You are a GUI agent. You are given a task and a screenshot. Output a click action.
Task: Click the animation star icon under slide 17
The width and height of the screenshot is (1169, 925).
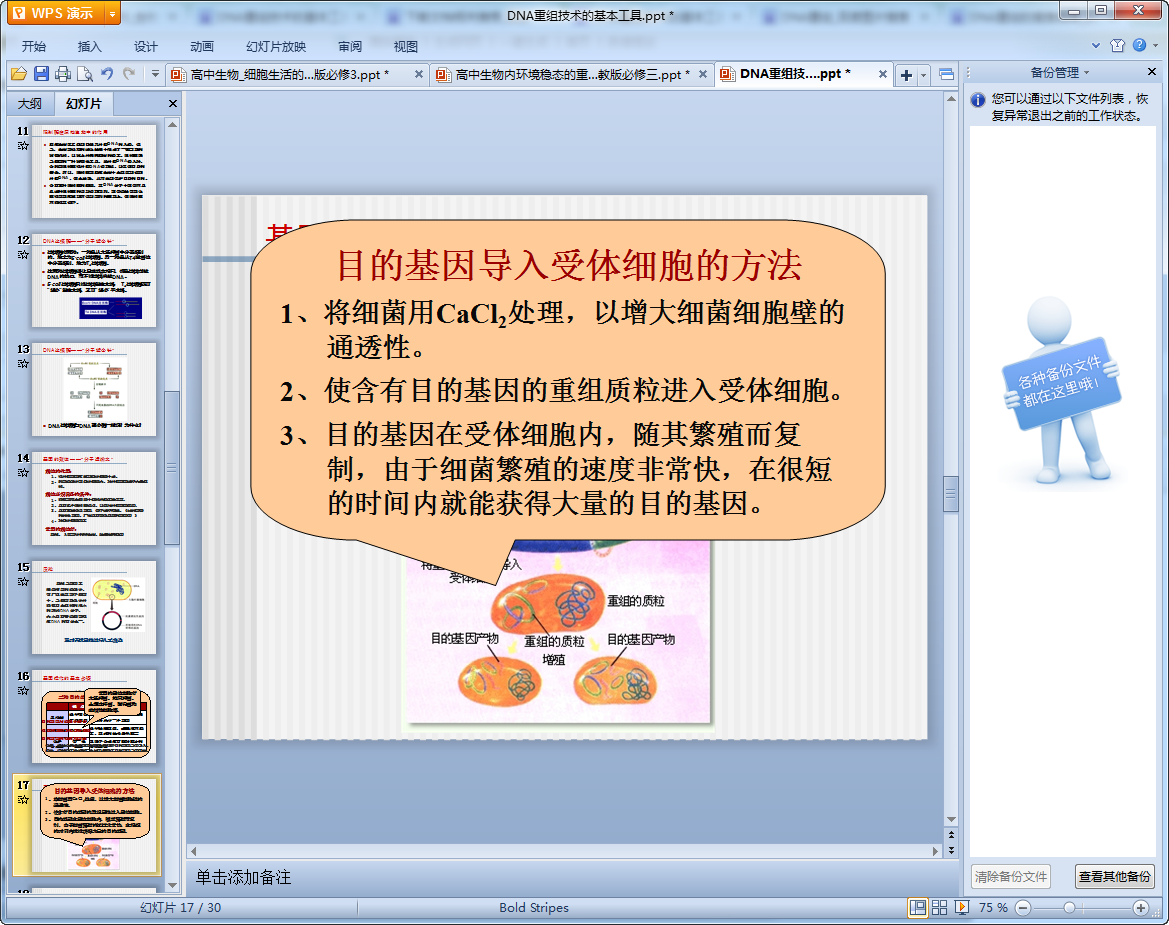click(x=23, y=800)
